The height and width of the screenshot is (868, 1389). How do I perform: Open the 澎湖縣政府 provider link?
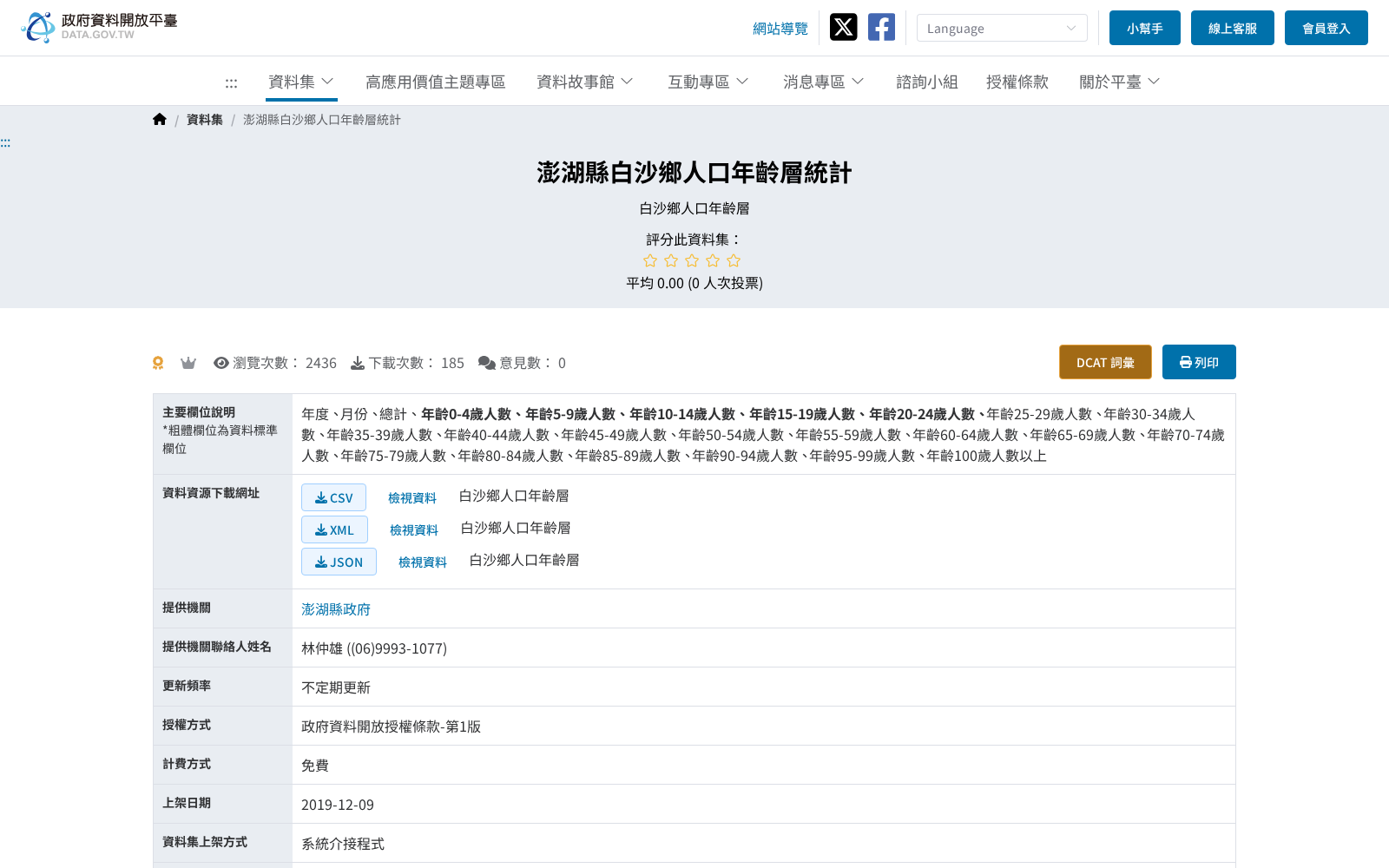click(336, 609)
